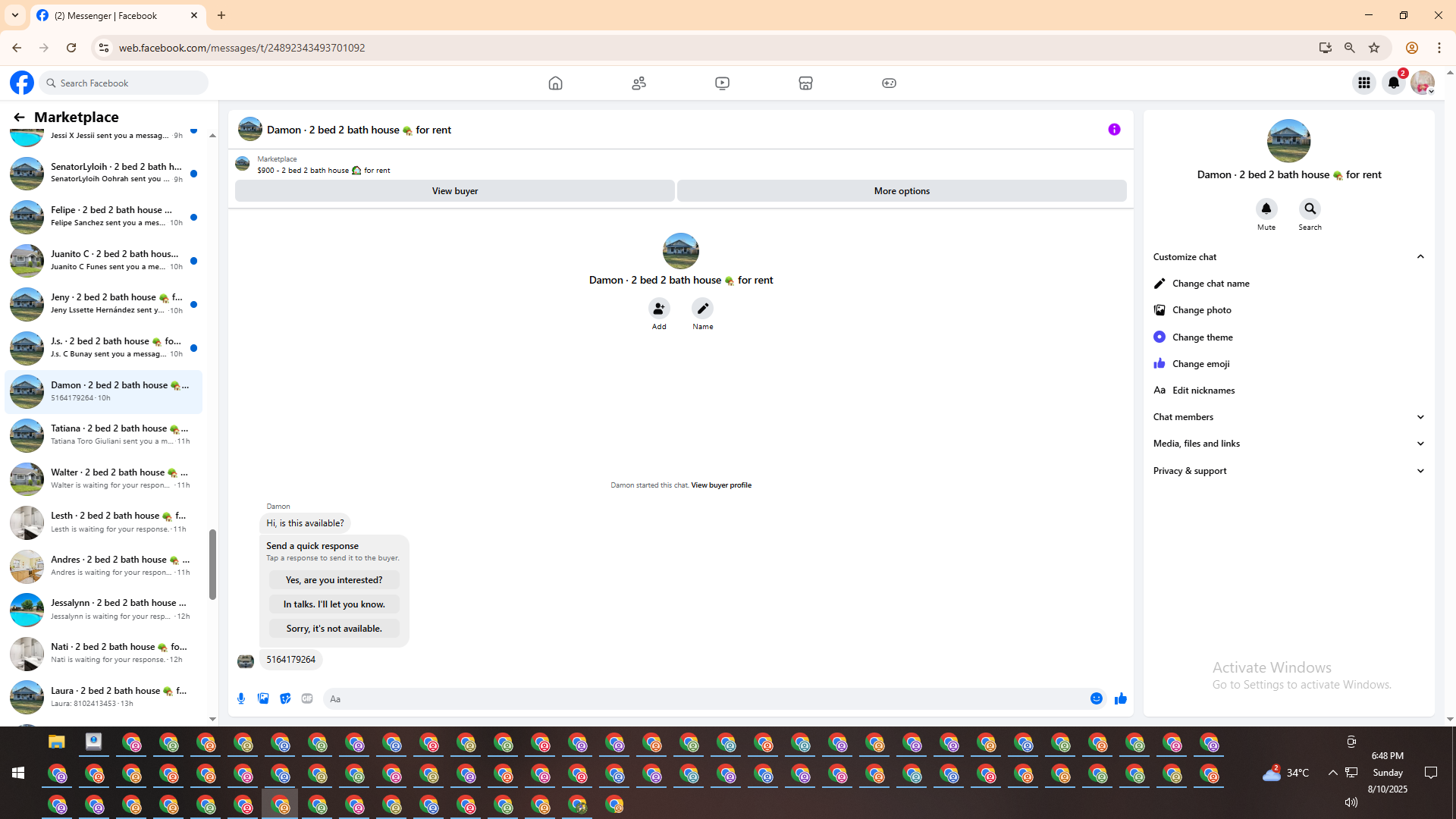This screenshot has height=819, width=1456.
Task: Click the conversation information icon
Action: pos(1114,130)
